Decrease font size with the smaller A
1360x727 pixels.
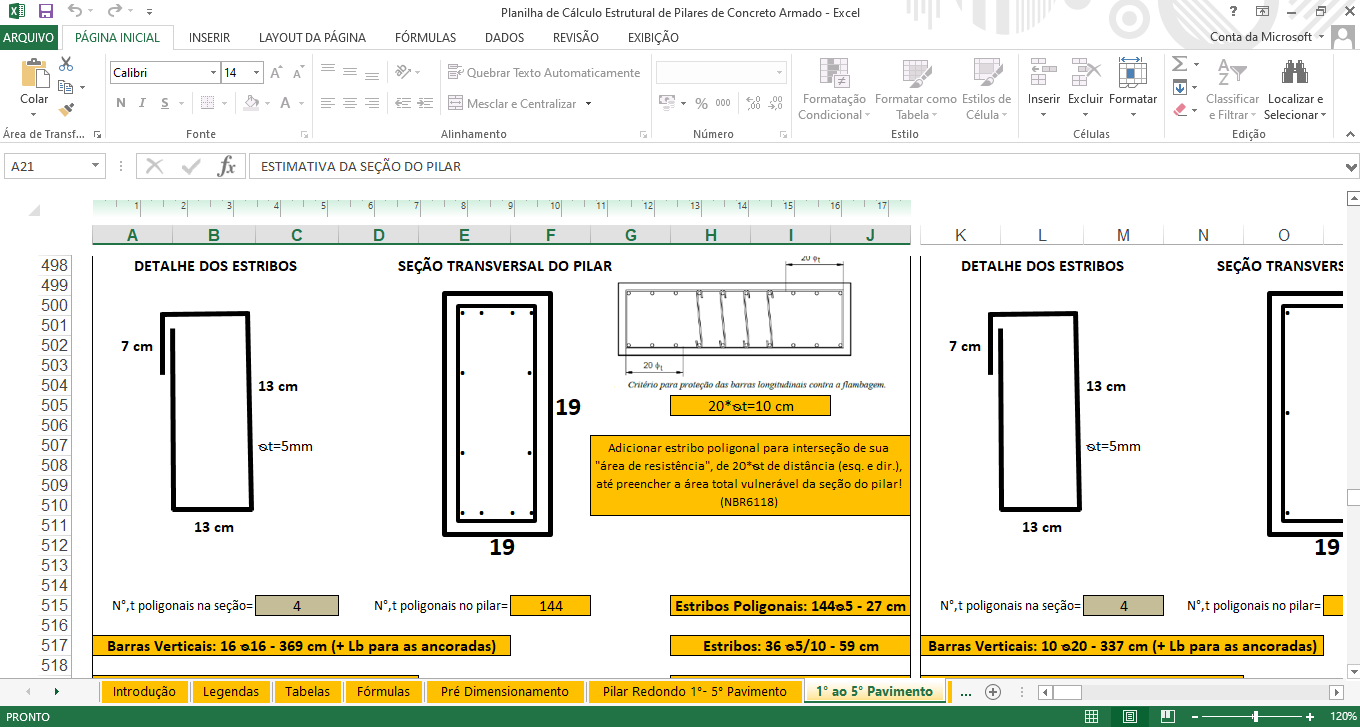click(299, 73)
